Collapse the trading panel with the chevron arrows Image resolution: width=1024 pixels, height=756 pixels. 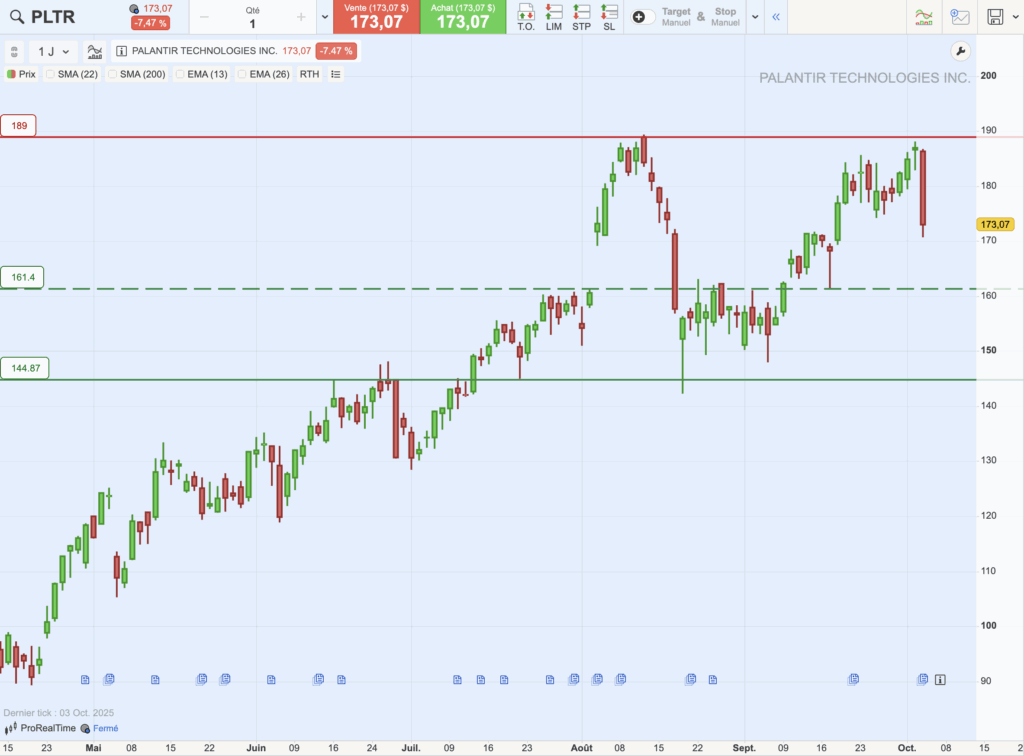coord(776,17)
